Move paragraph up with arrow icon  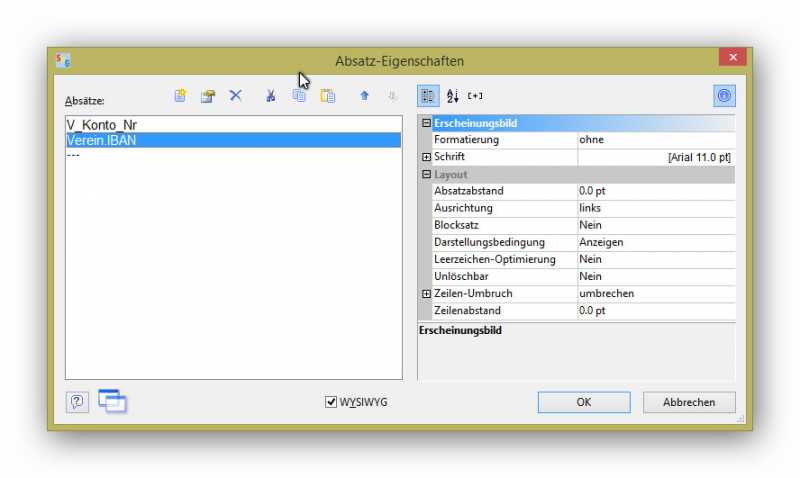(364, 96)
